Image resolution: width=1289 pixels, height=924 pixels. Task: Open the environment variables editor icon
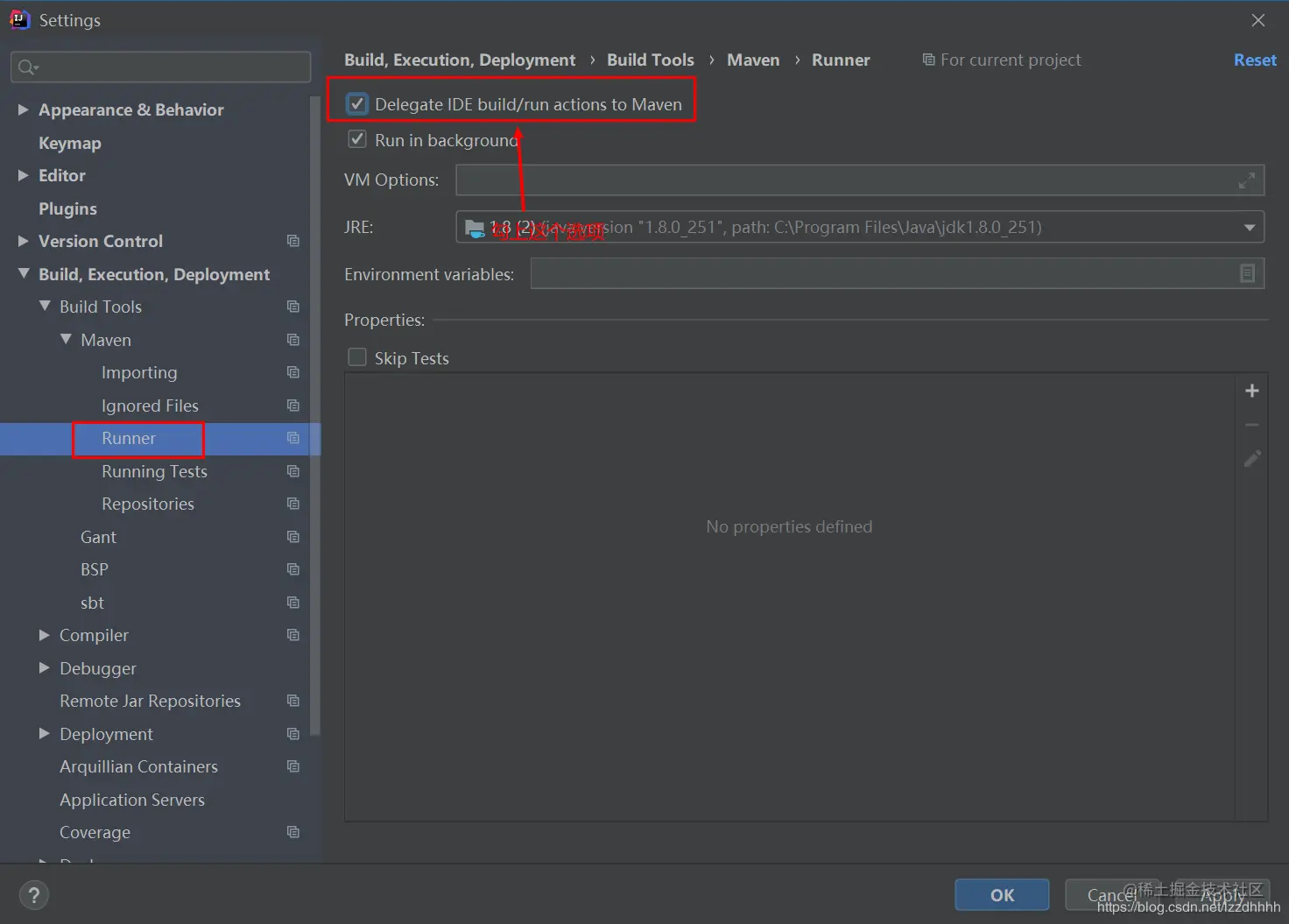[x=1248, y=273]
